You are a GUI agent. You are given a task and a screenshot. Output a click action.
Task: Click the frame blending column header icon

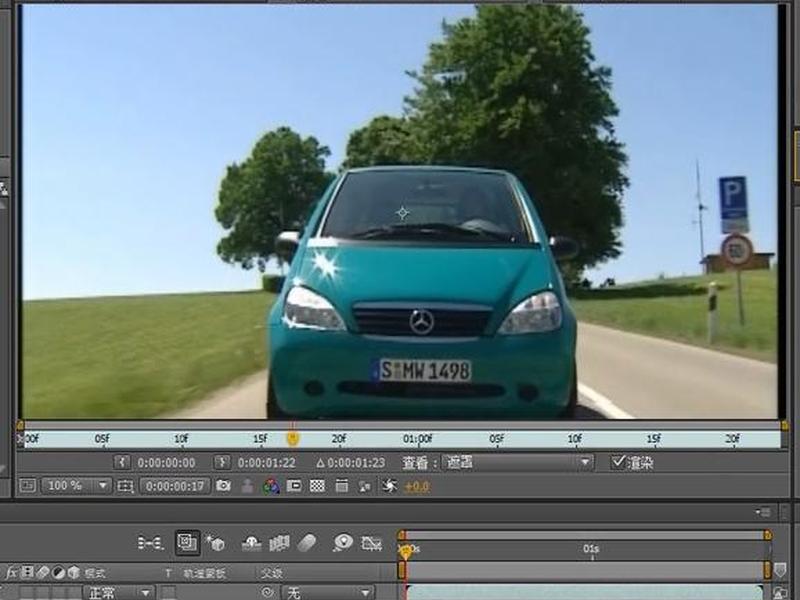pyautogui.click(x=28, y=572)
